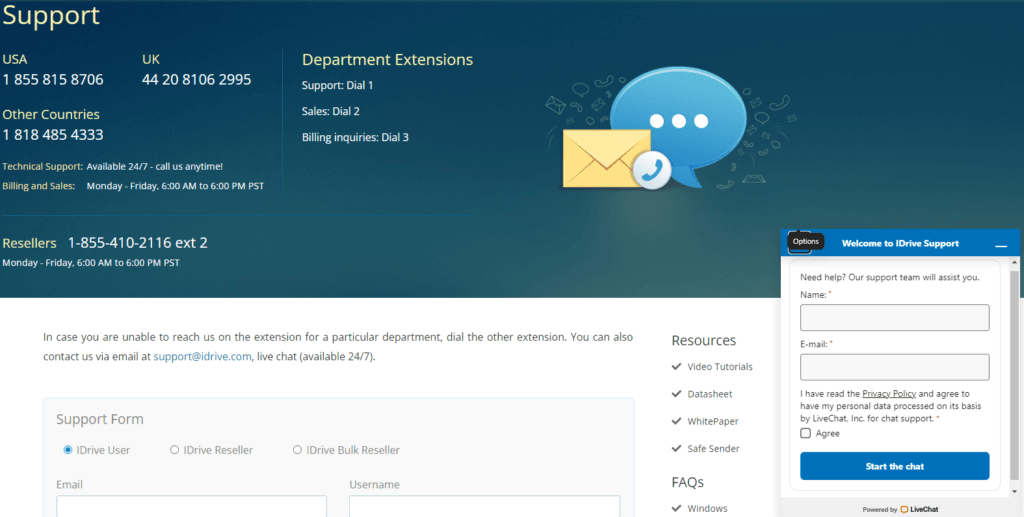This screenshot has width=1024, height=517.
Task: Open the Privacy Policy link
Action: pyautogui.click(x=889, y=394)
